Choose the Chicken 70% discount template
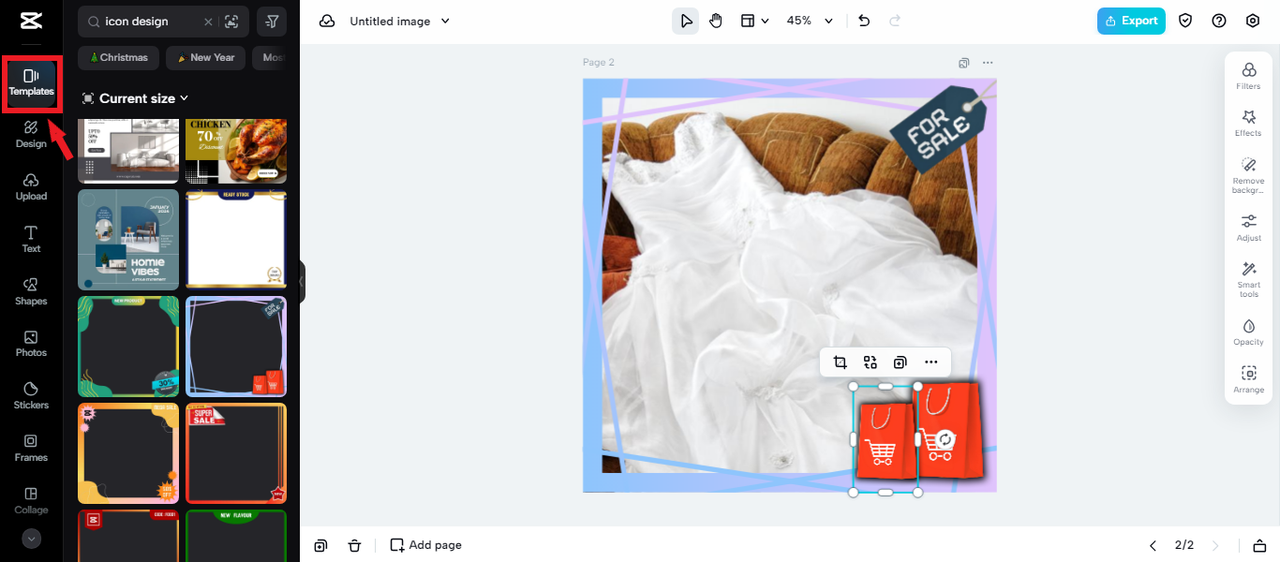 [x=236, y=151]
